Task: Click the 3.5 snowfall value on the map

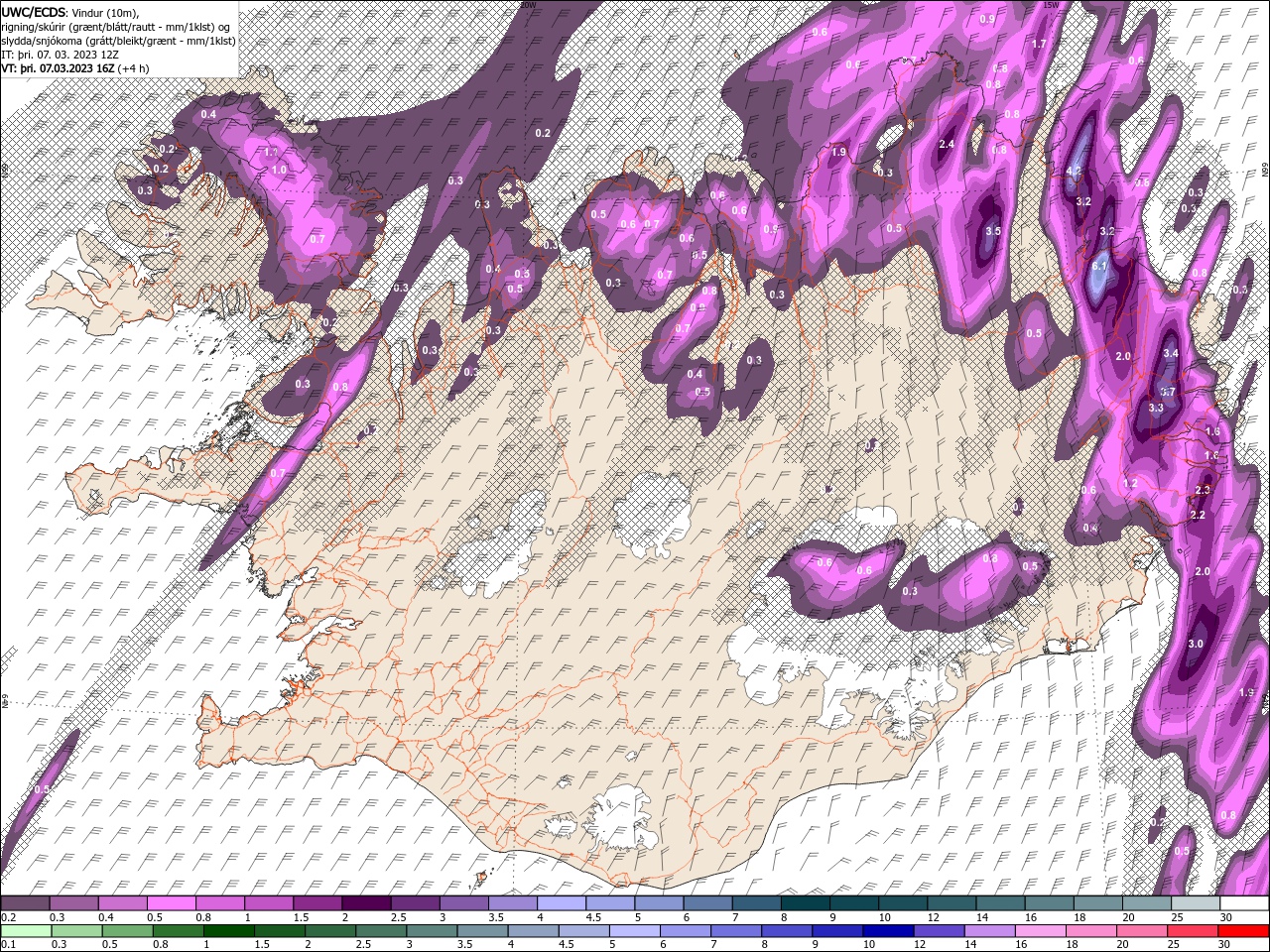Action: click(992, 230)
